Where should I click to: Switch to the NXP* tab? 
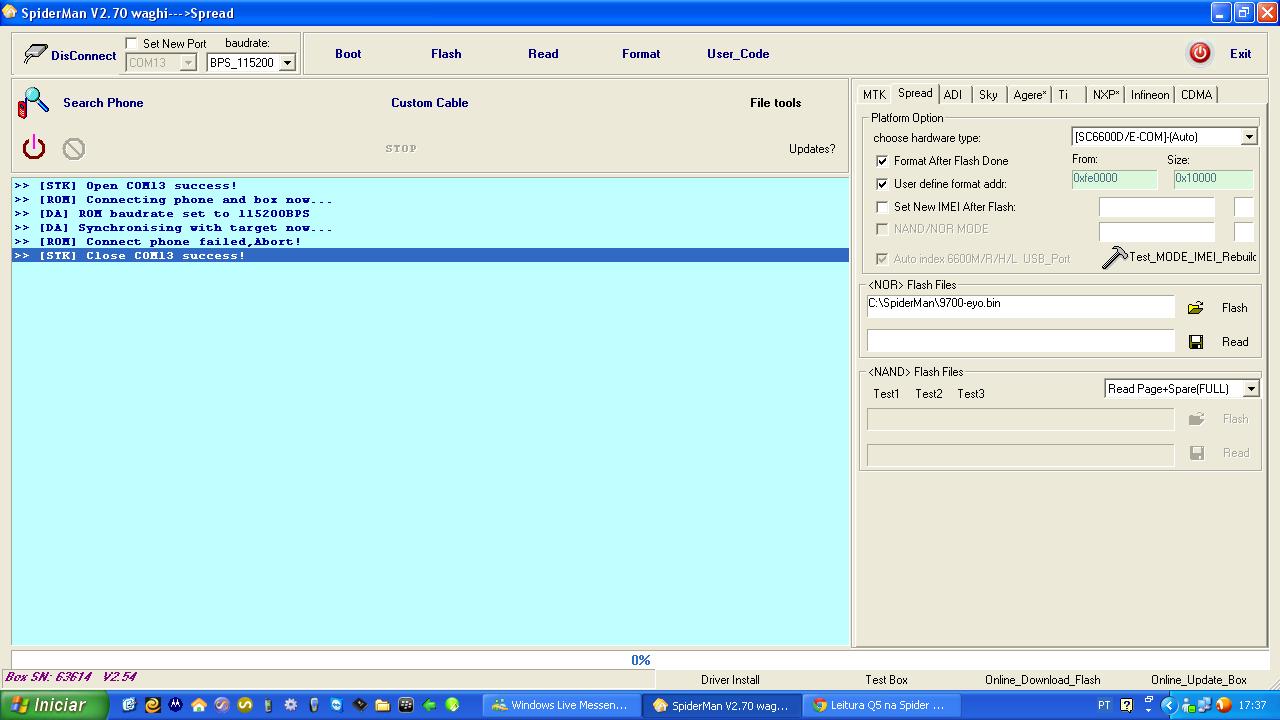pyautogui.click(x=1106, y=95)
